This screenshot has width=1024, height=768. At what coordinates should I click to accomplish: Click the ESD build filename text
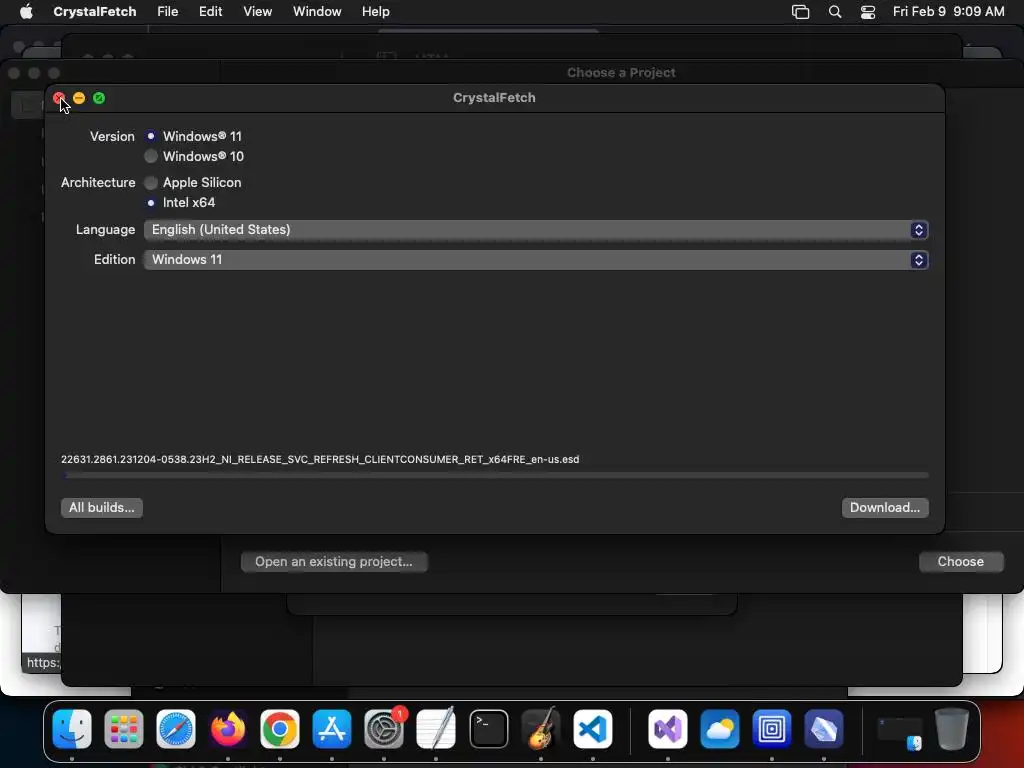(320, 459)
